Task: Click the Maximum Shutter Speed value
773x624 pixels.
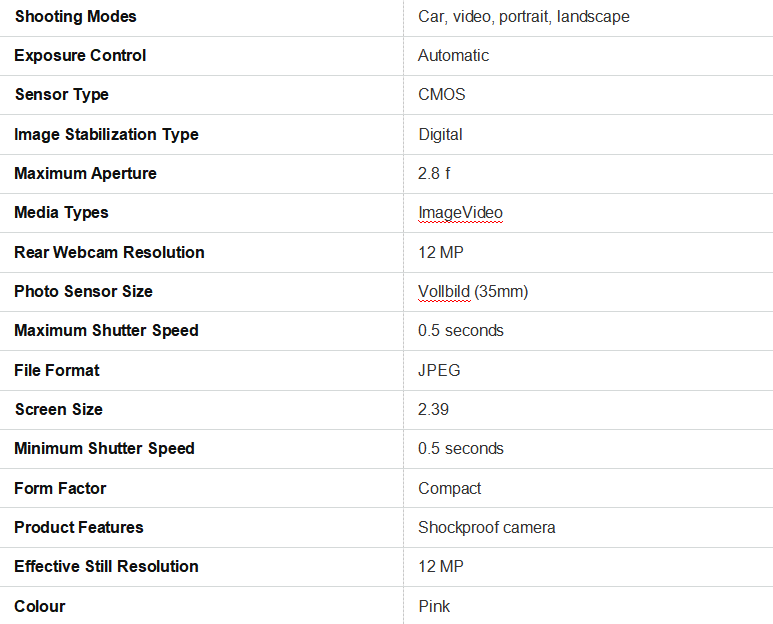Action: [460, 330]
